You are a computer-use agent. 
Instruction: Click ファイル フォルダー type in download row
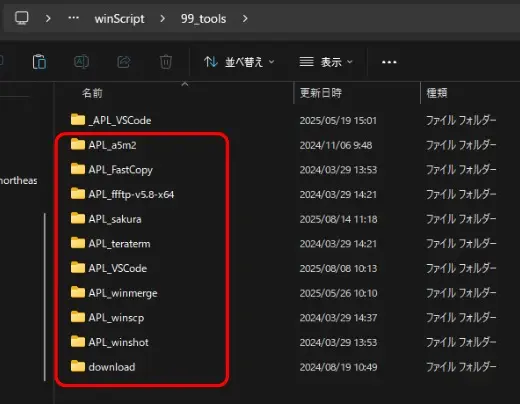tap(461, 367)
